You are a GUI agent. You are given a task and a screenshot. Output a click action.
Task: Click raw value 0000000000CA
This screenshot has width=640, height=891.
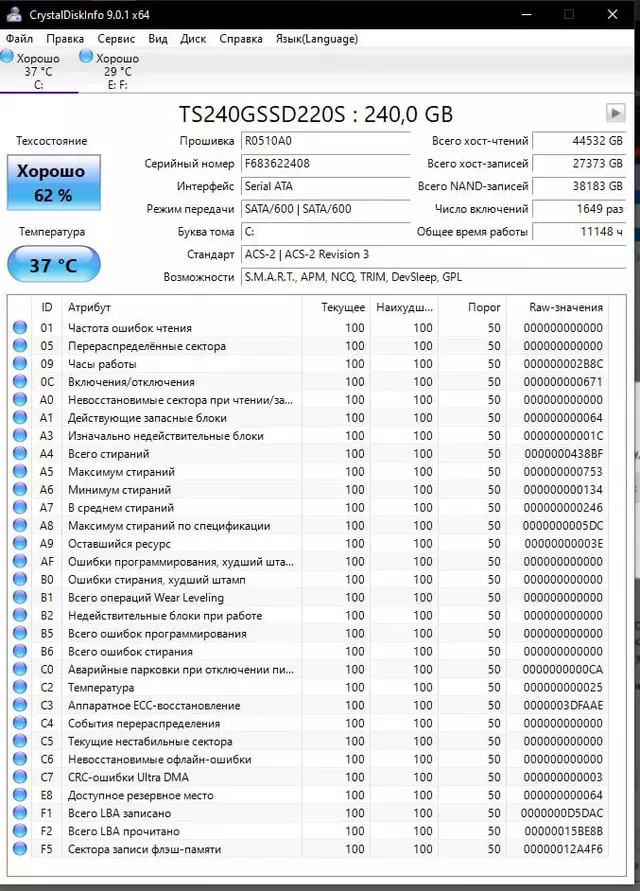(563, 669)
